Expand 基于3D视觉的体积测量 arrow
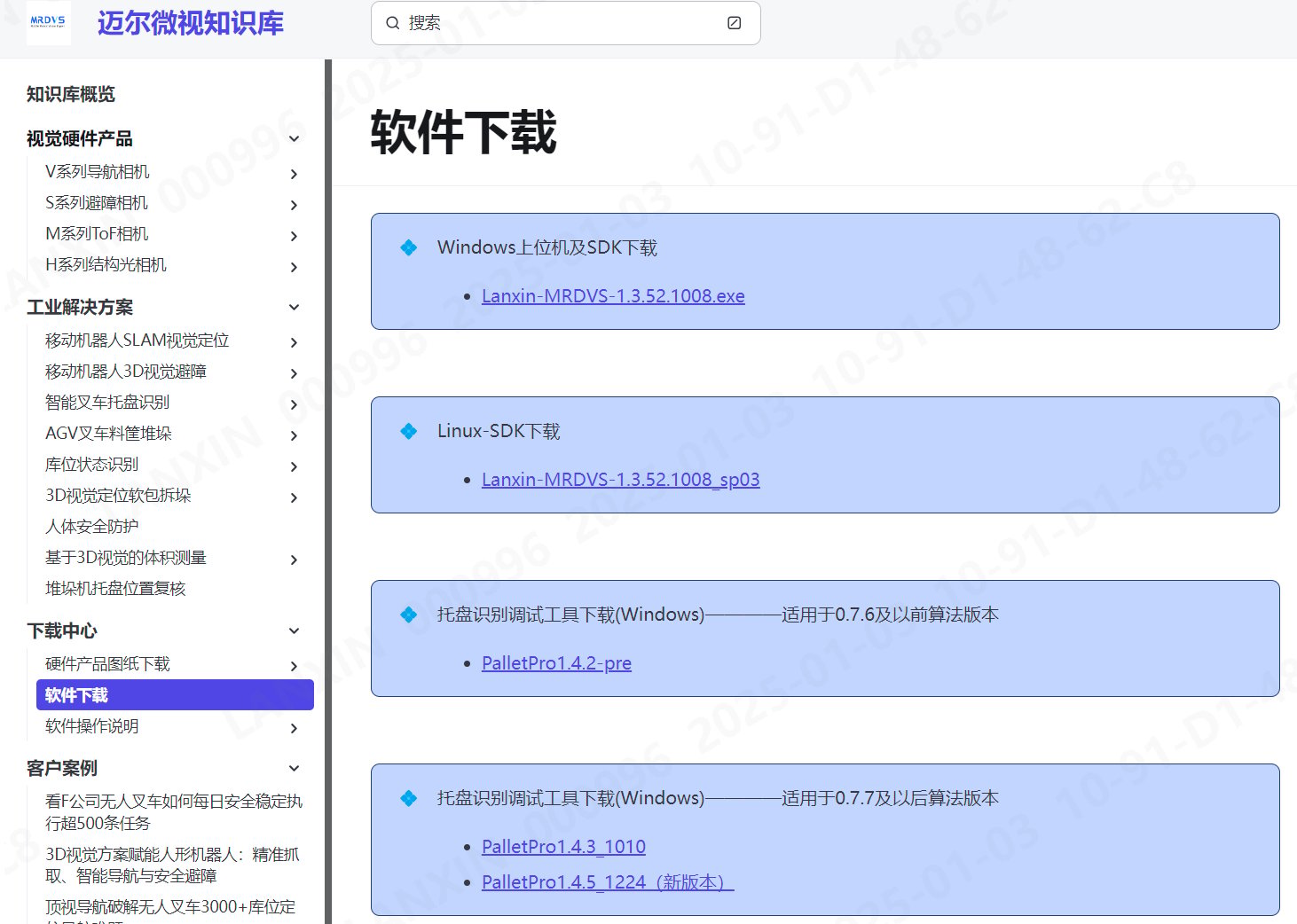 [x=295, y=560]
